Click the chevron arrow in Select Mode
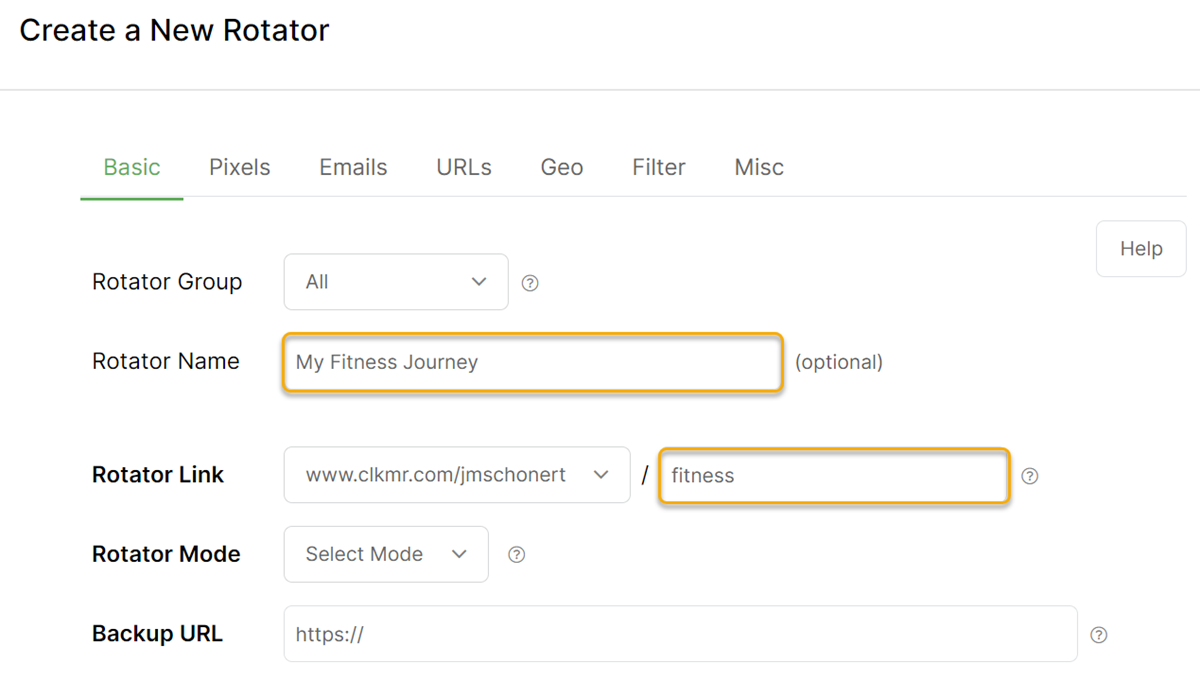Screen dimensions: 1200x681 point(460,554)
